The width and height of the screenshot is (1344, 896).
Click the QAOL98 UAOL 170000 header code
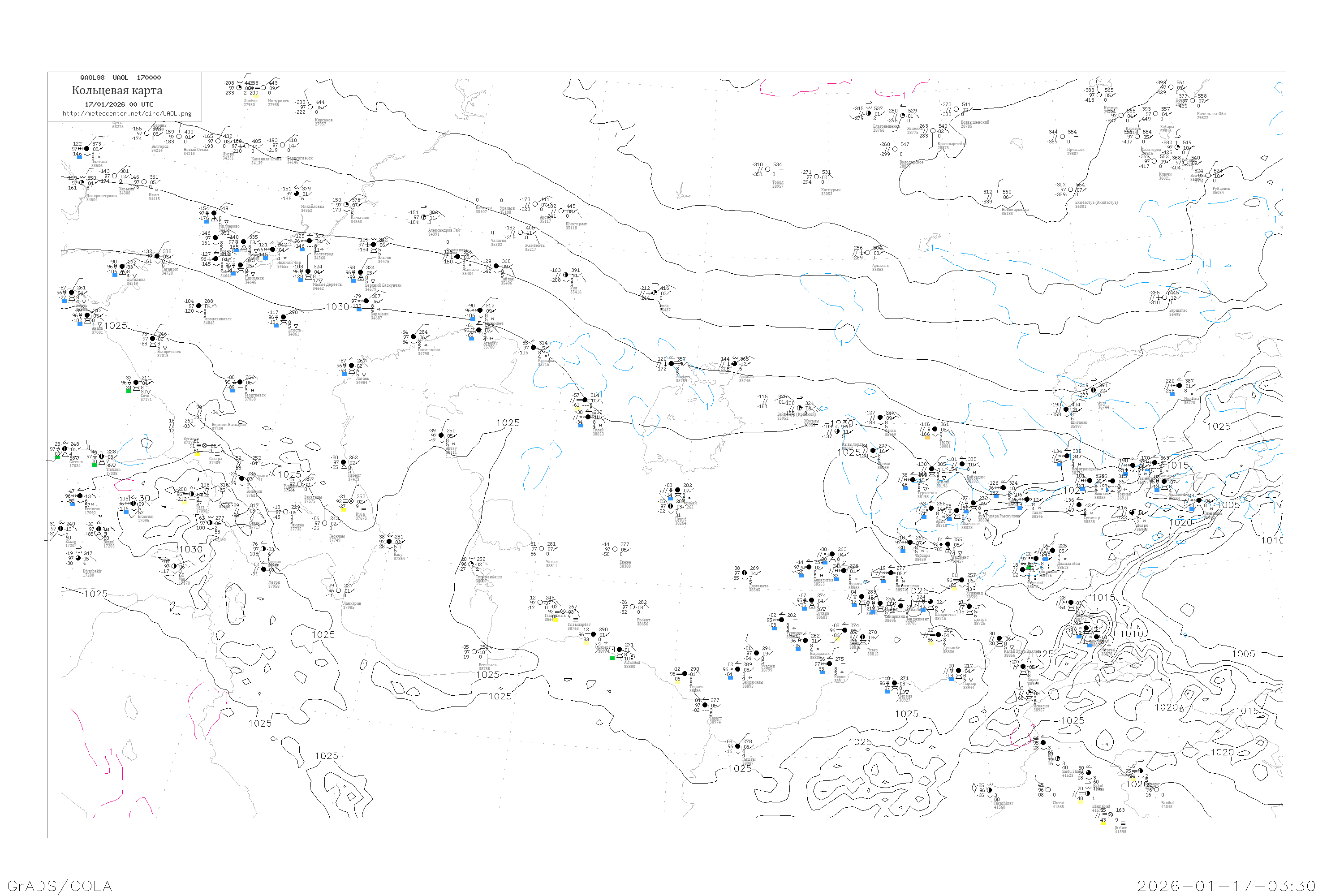pyautogui.click(x=121, y=78)
